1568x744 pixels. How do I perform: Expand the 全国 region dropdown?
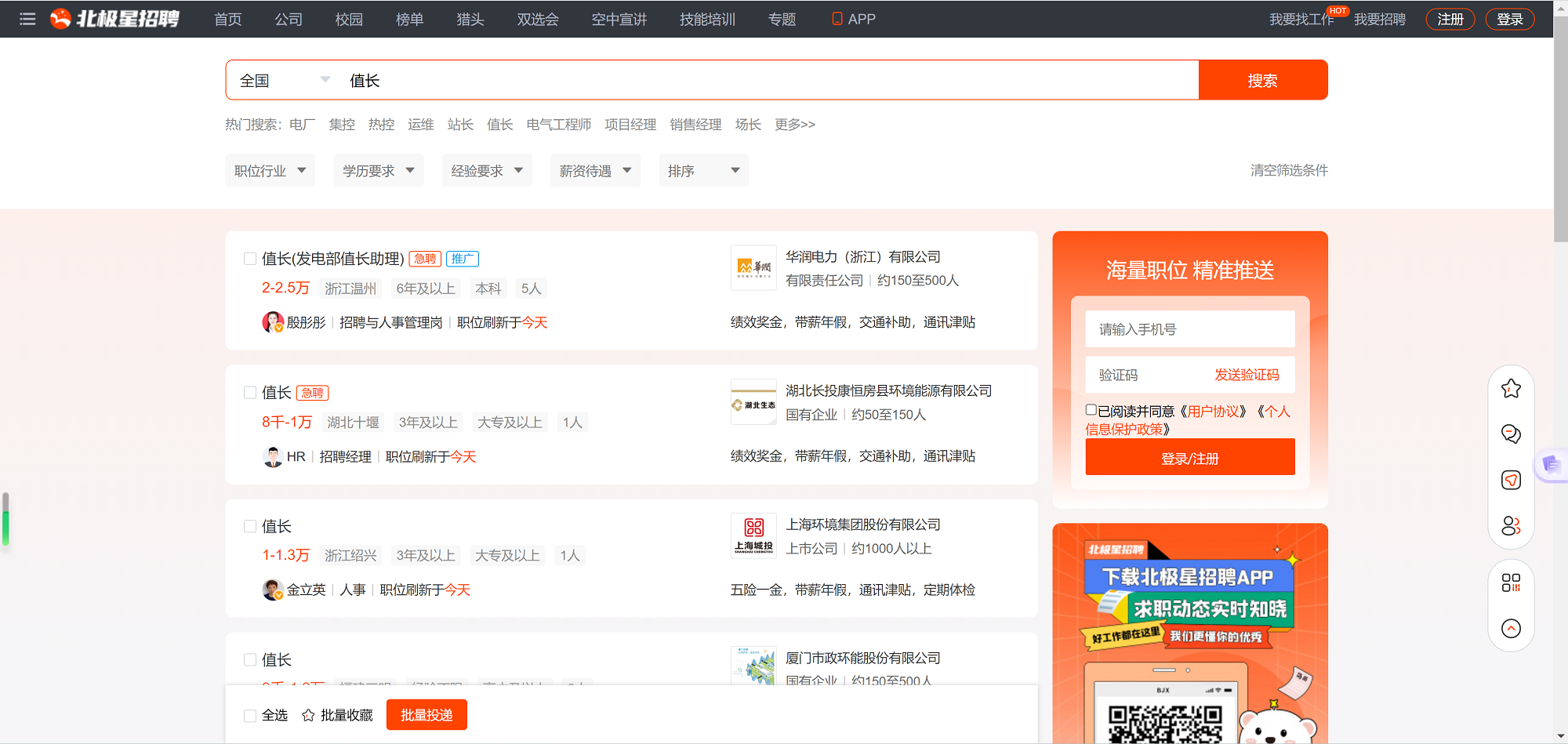(285, 80)
